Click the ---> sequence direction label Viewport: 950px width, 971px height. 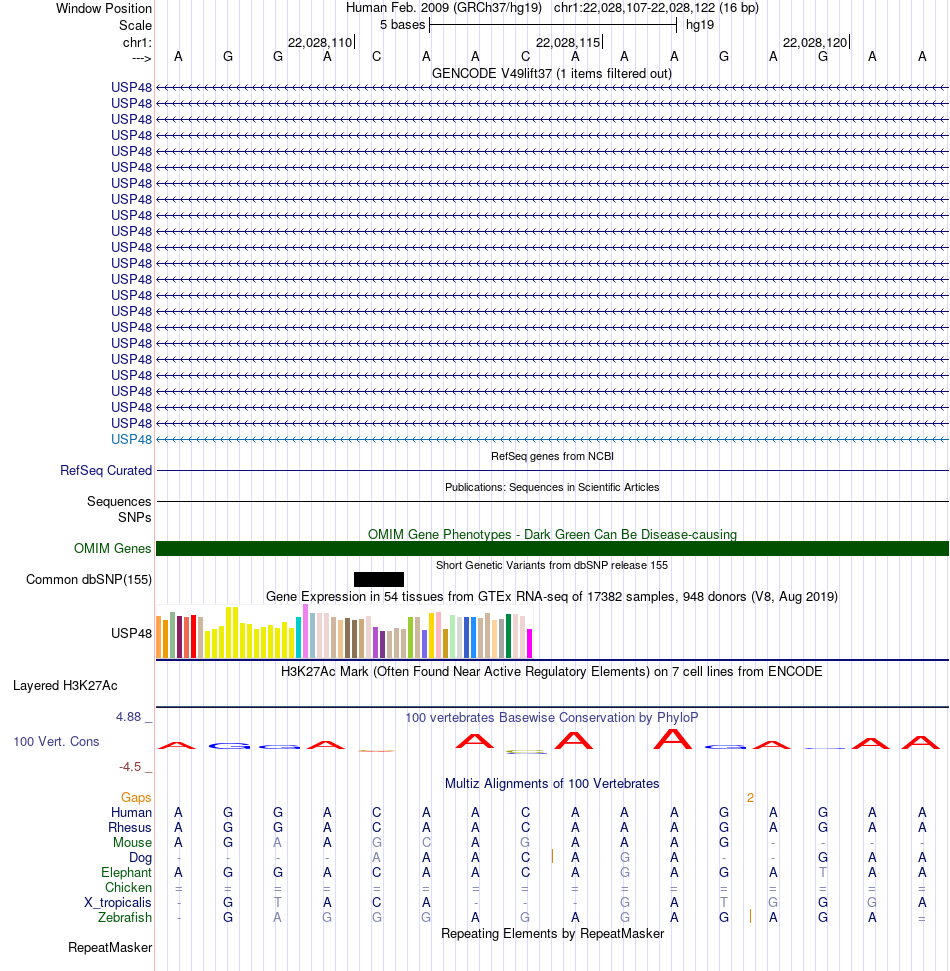pyautogui.click(x=141, y=58)
